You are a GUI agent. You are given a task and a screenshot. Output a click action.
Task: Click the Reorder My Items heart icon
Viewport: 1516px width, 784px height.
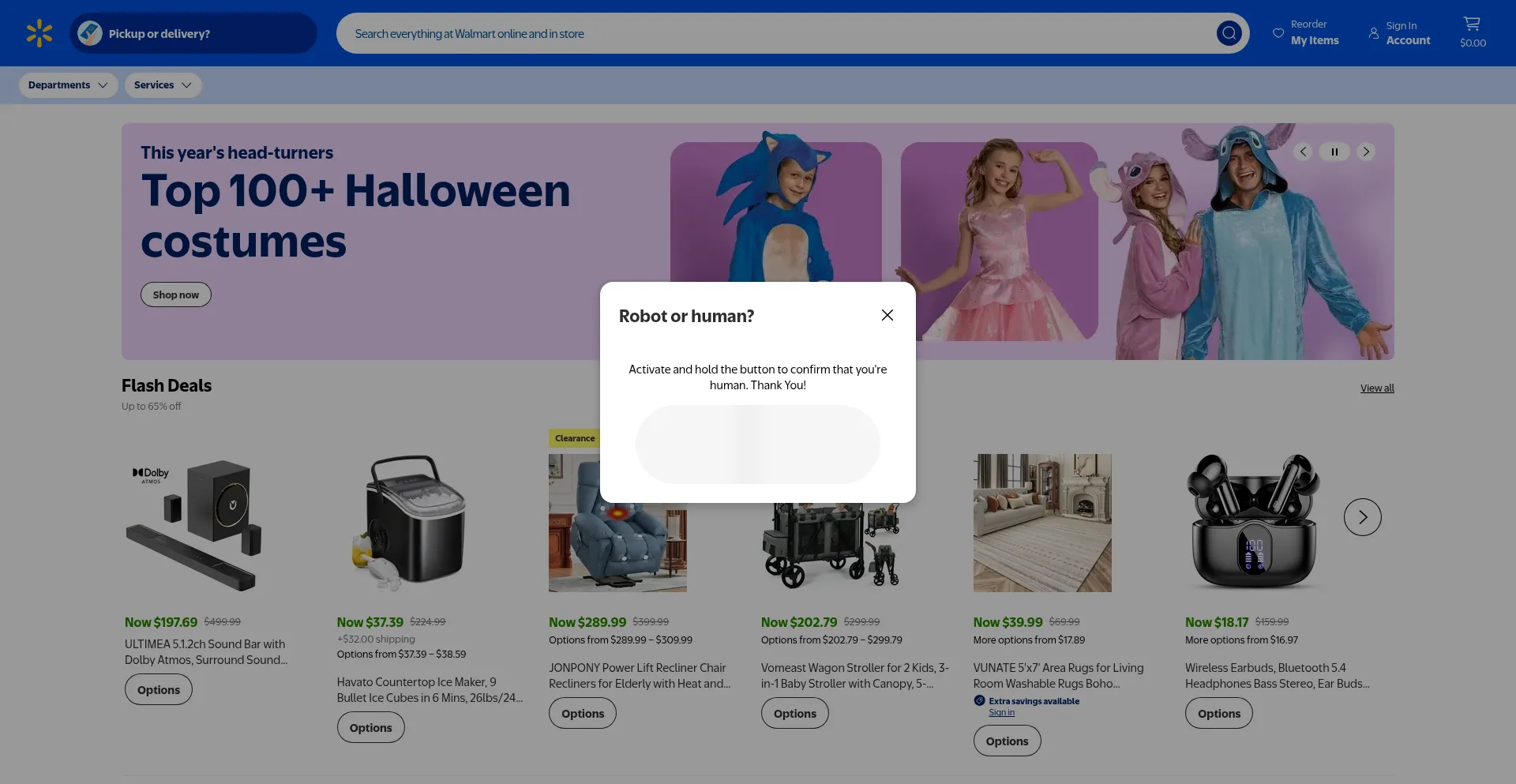pos(1278,33)
